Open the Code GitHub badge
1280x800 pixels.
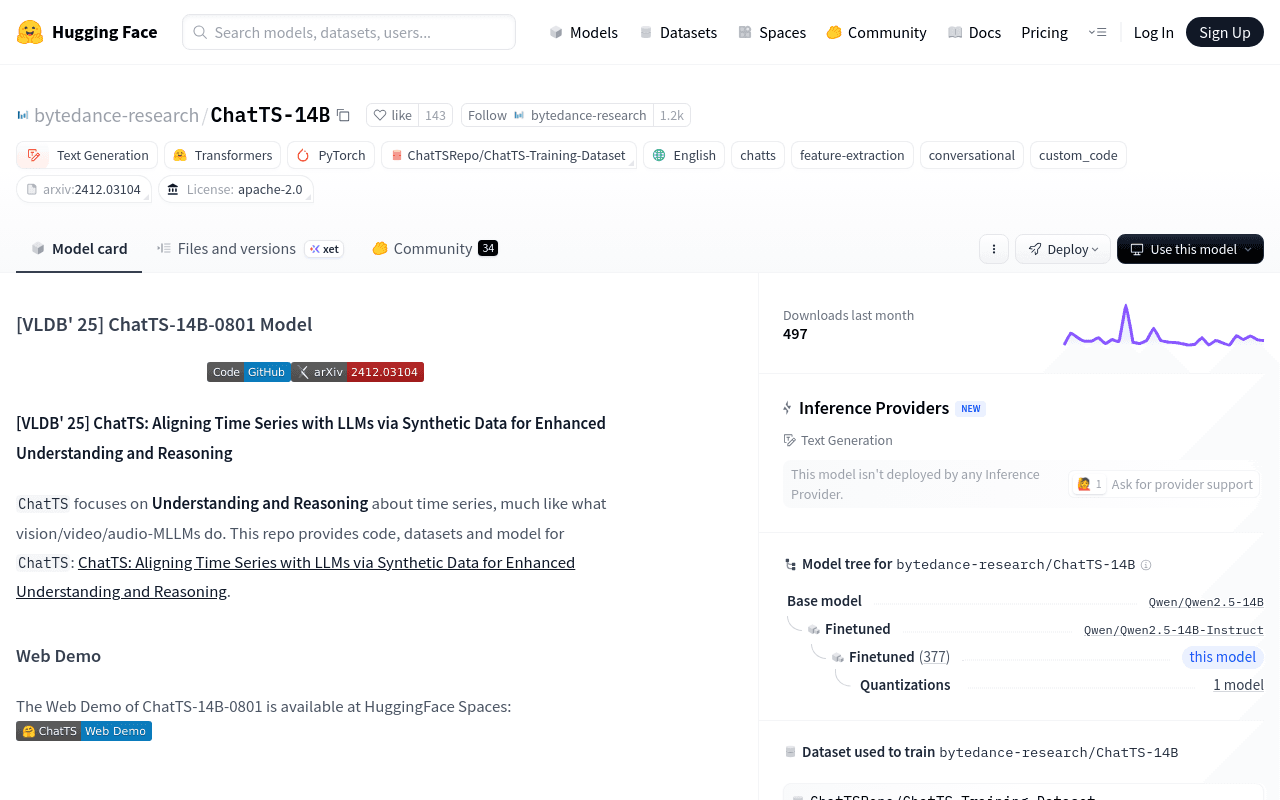coord(249,372)
